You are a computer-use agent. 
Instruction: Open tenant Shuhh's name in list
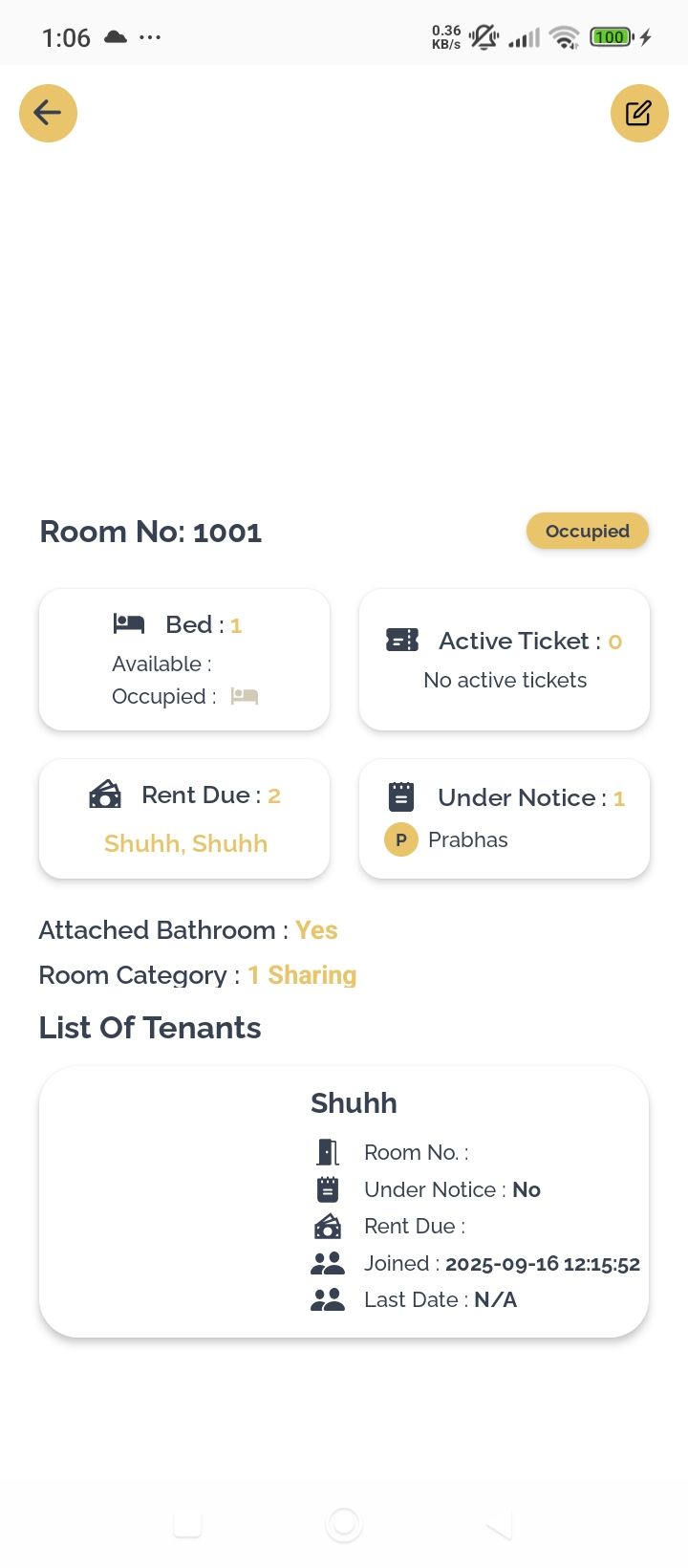point(354,1103)
